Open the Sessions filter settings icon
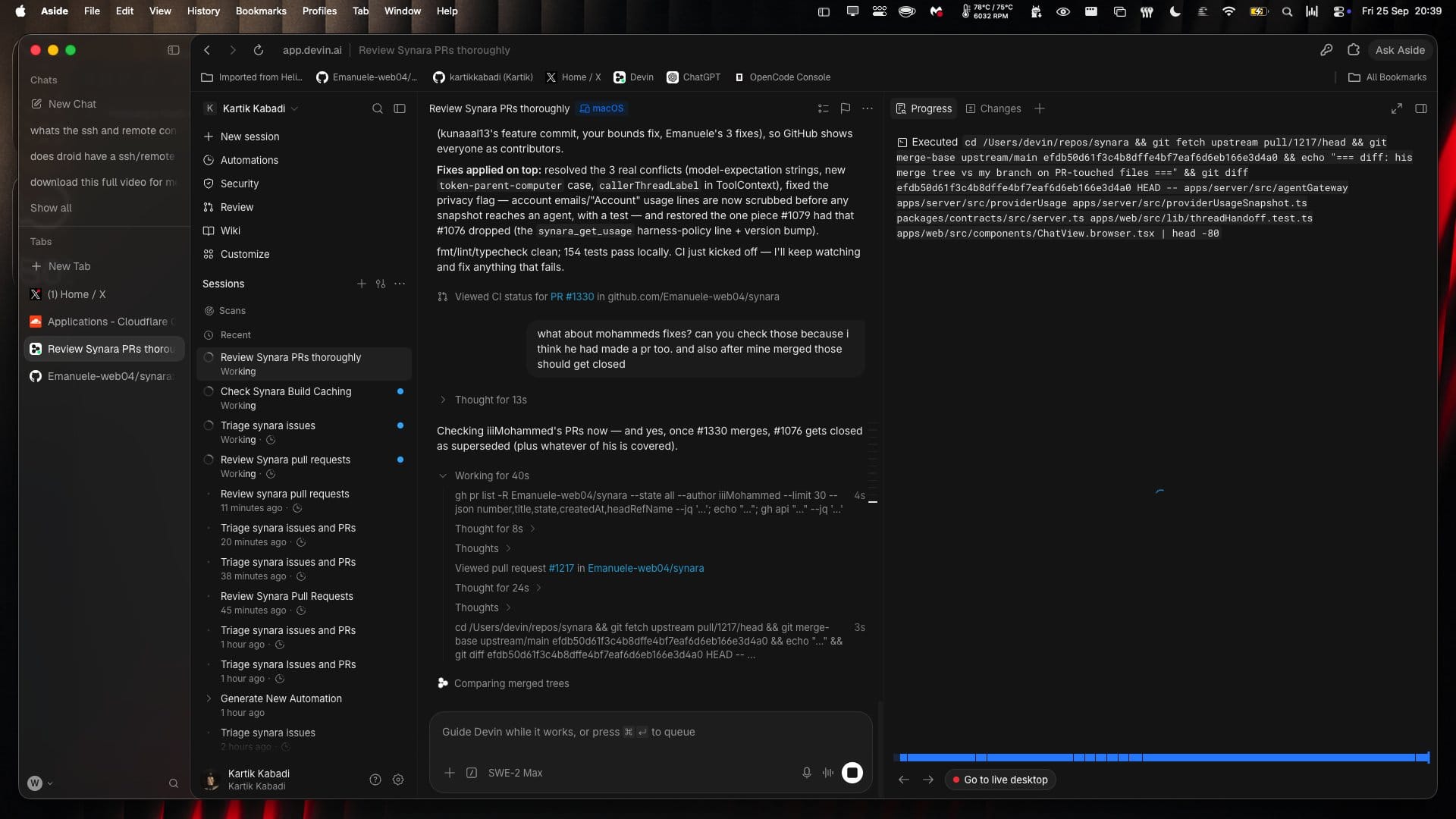 click(x=381, y=284)
